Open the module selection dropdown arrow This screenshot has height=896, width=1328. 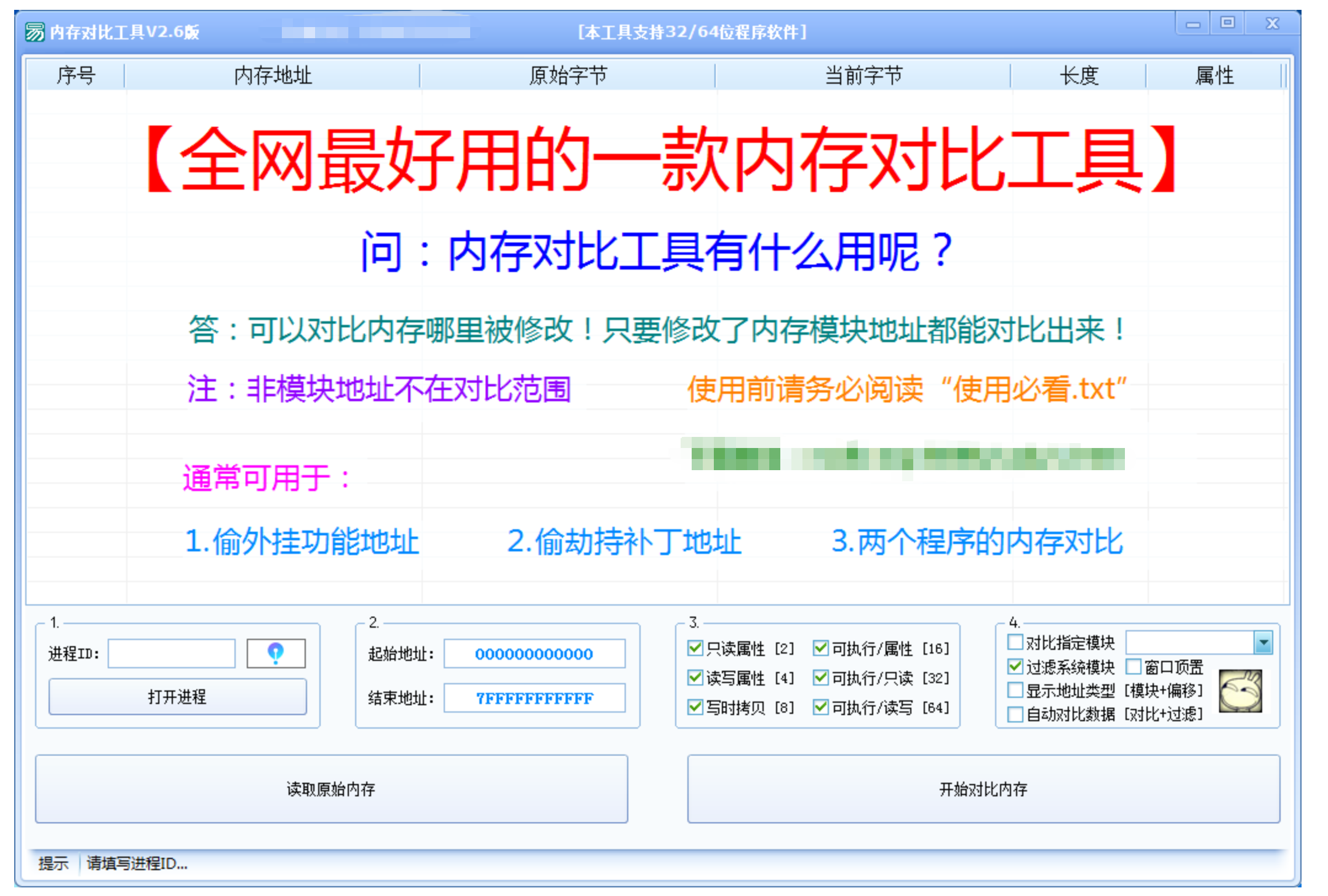pos(1263,642)
